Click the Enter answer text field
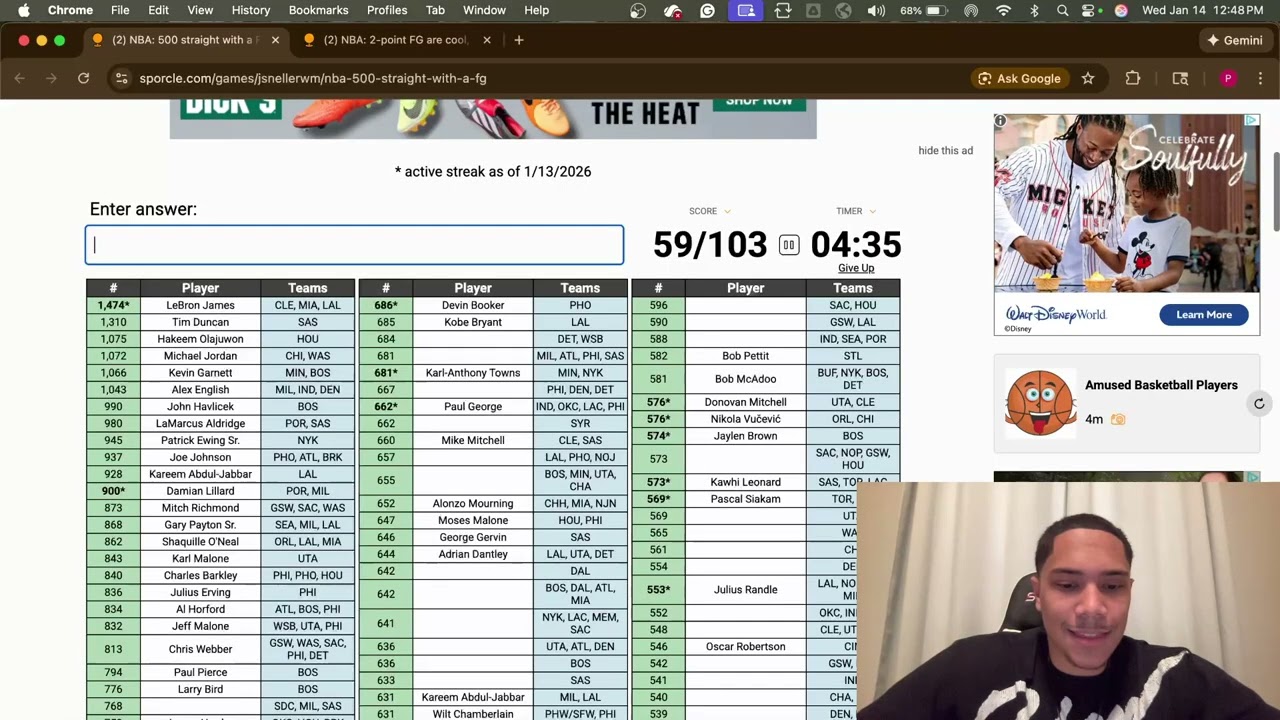Image resolution: width=1280 pixels, height=720 pixels. pyautogui.click(x=355, y=245)
